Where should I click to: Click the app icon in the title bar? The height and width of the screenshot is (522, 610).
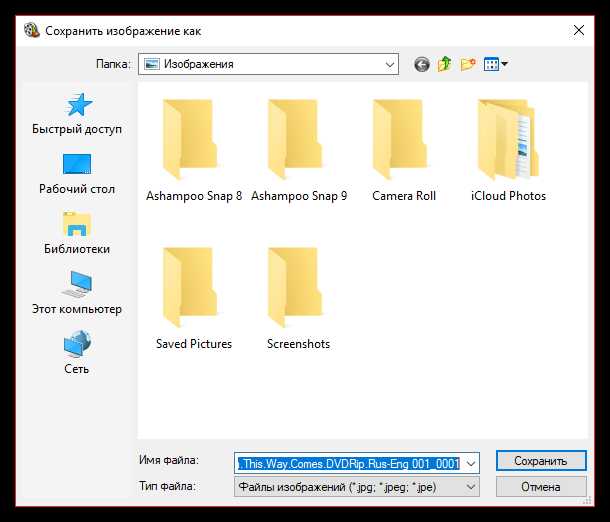click(32, 30)
